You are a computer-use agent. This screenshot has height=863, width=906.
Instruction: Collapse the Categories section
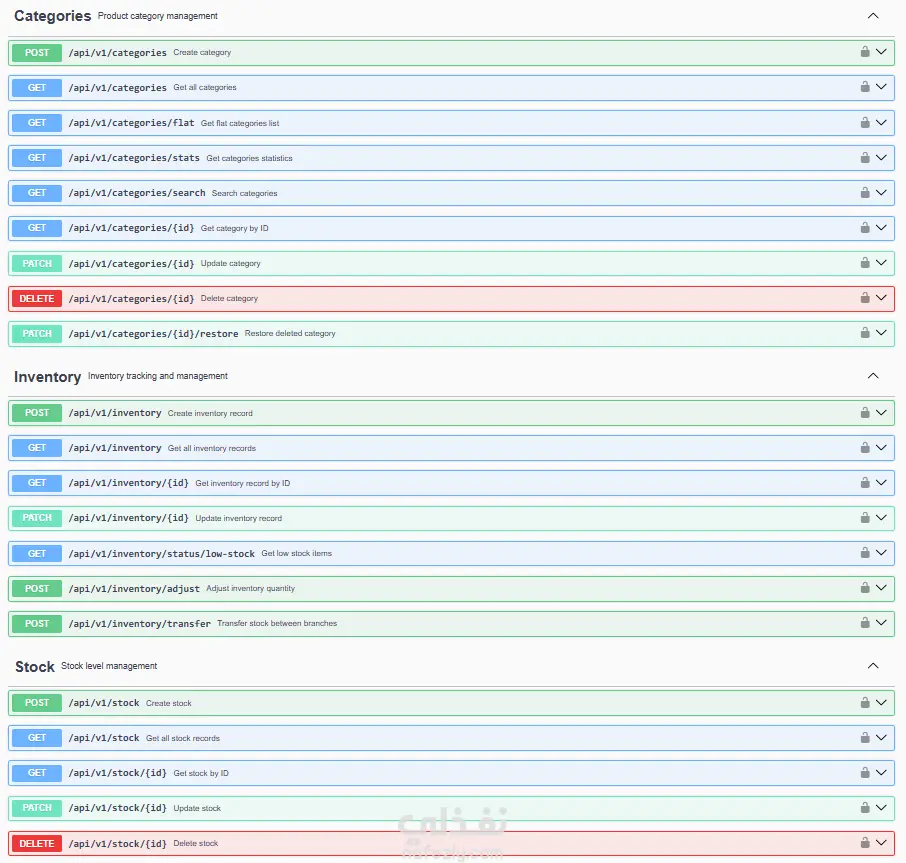pos(873,16)
